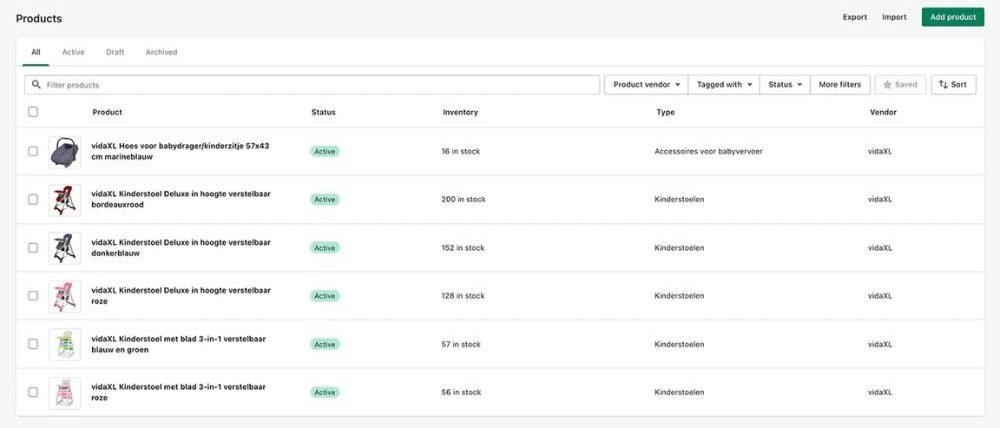Click Kinderstoelen type in the bordeauxrood row
Viewport: 1000px width, 428px height.
point(679,200)
